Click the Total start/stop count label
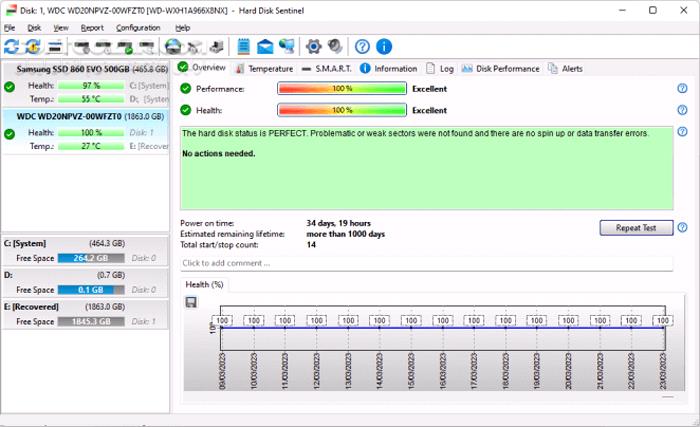This screenshot has width=700, height=427. point(219,245)
